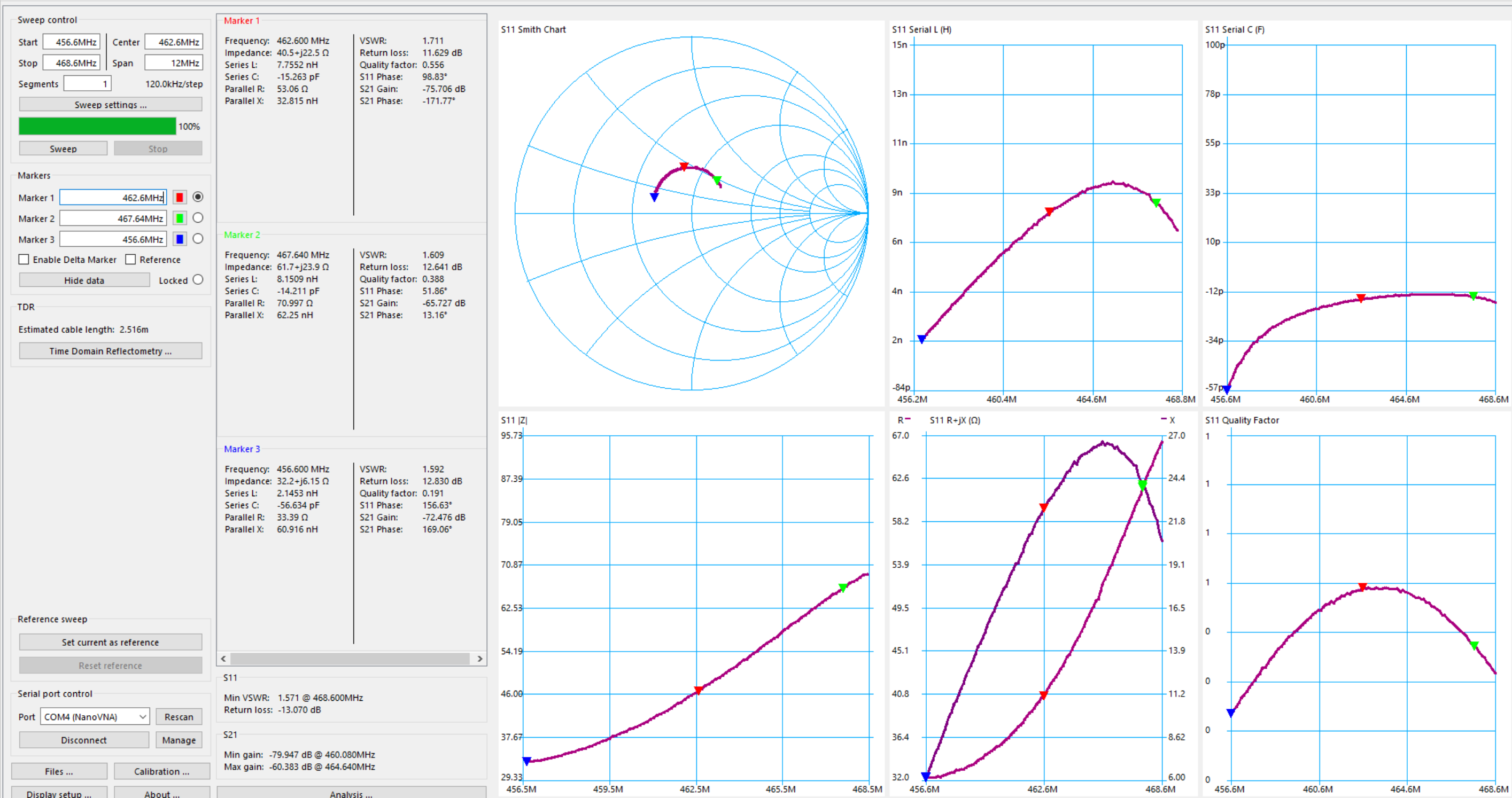The image size is (1512, 798).
Task: Open the About dialog
Action: 162,793
